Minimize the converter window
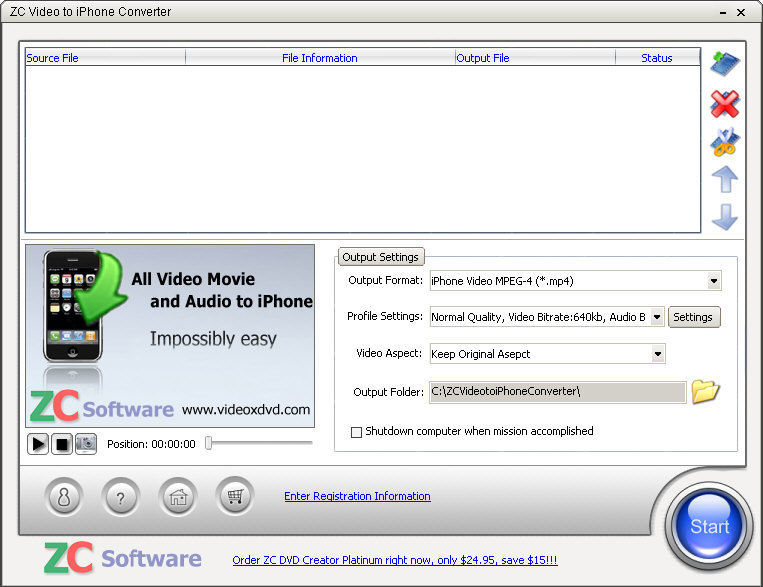Viewport: 763px width, 587px height. click(723, 13)
